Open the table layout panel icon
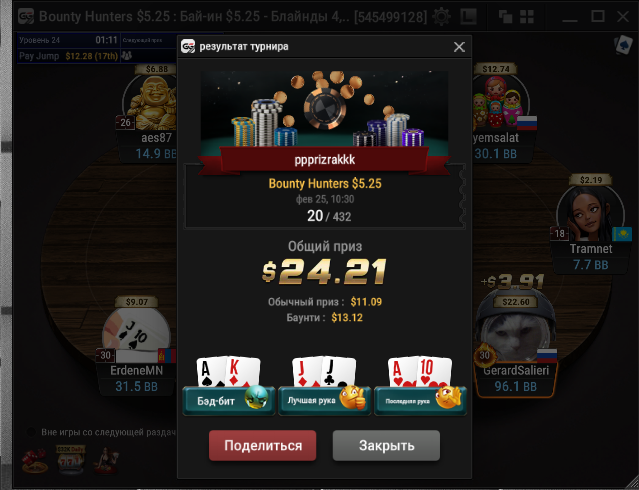 (469, 17)
